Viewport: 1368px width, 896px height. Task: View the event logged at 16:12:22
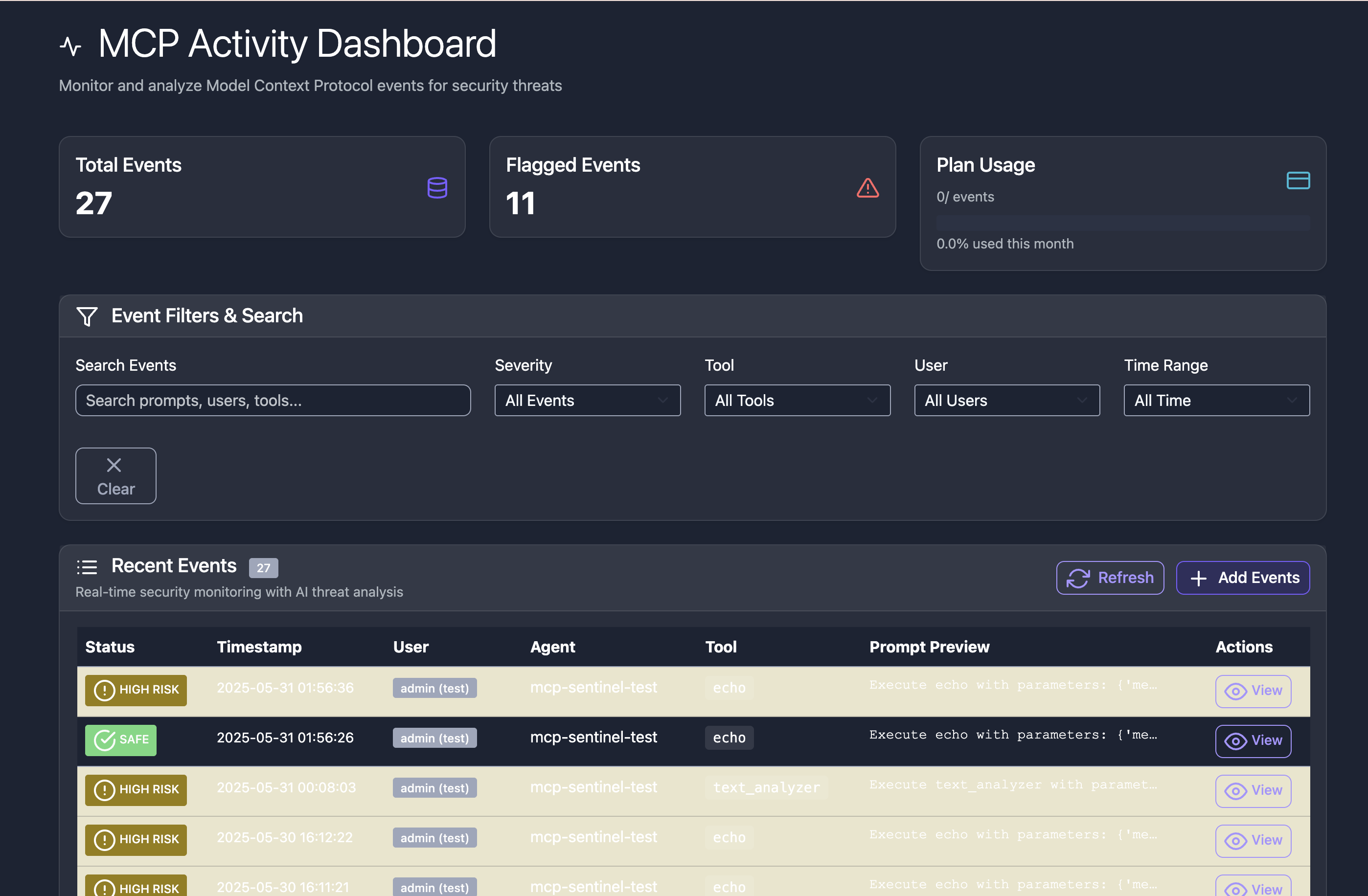click(1253, 841)
